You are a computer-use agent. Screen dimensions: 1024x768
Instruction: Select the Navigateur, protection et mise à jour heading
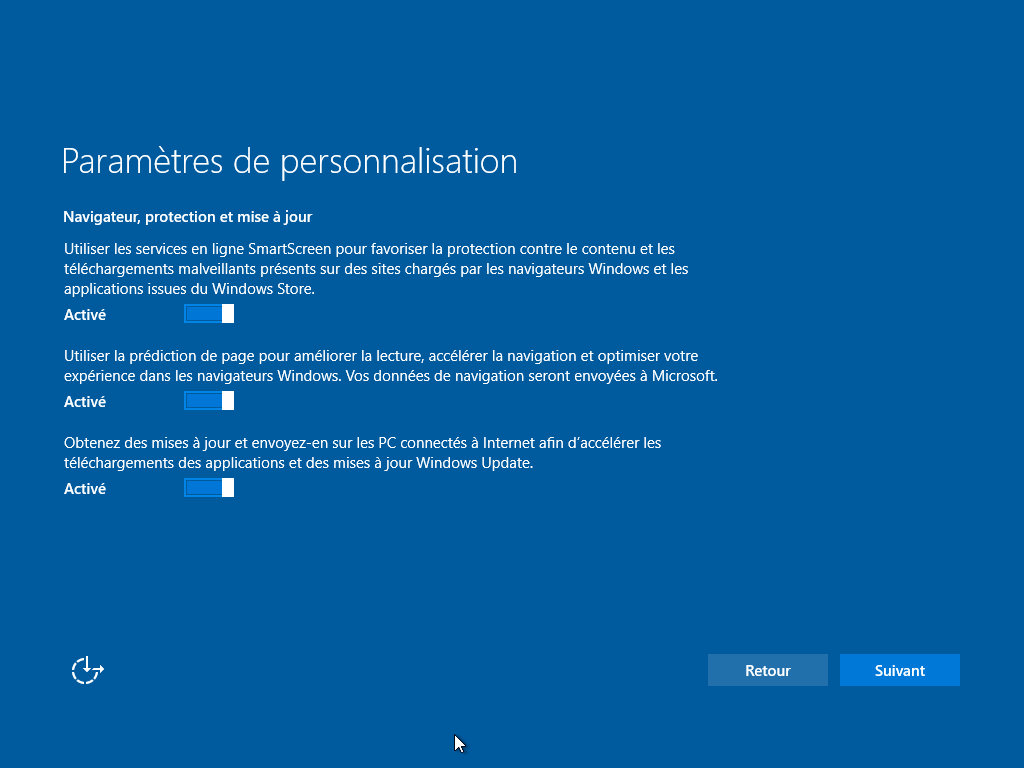click(188, 217)
